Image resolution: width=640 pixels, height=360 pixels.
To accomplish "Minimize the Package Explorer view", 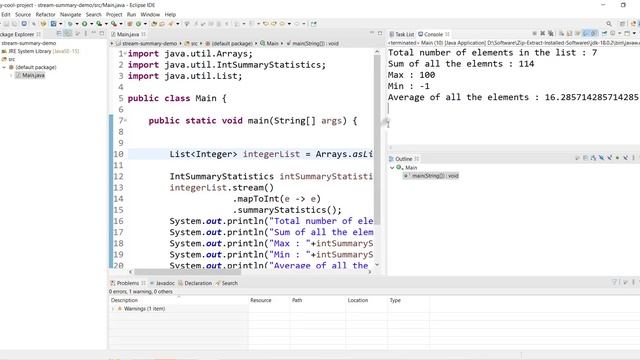I will 93,33.
